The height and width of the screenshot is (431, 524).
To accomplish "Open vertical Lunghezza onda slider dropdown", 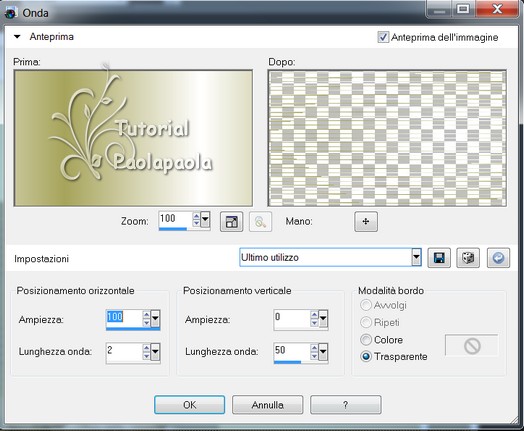I will (323, 351).
